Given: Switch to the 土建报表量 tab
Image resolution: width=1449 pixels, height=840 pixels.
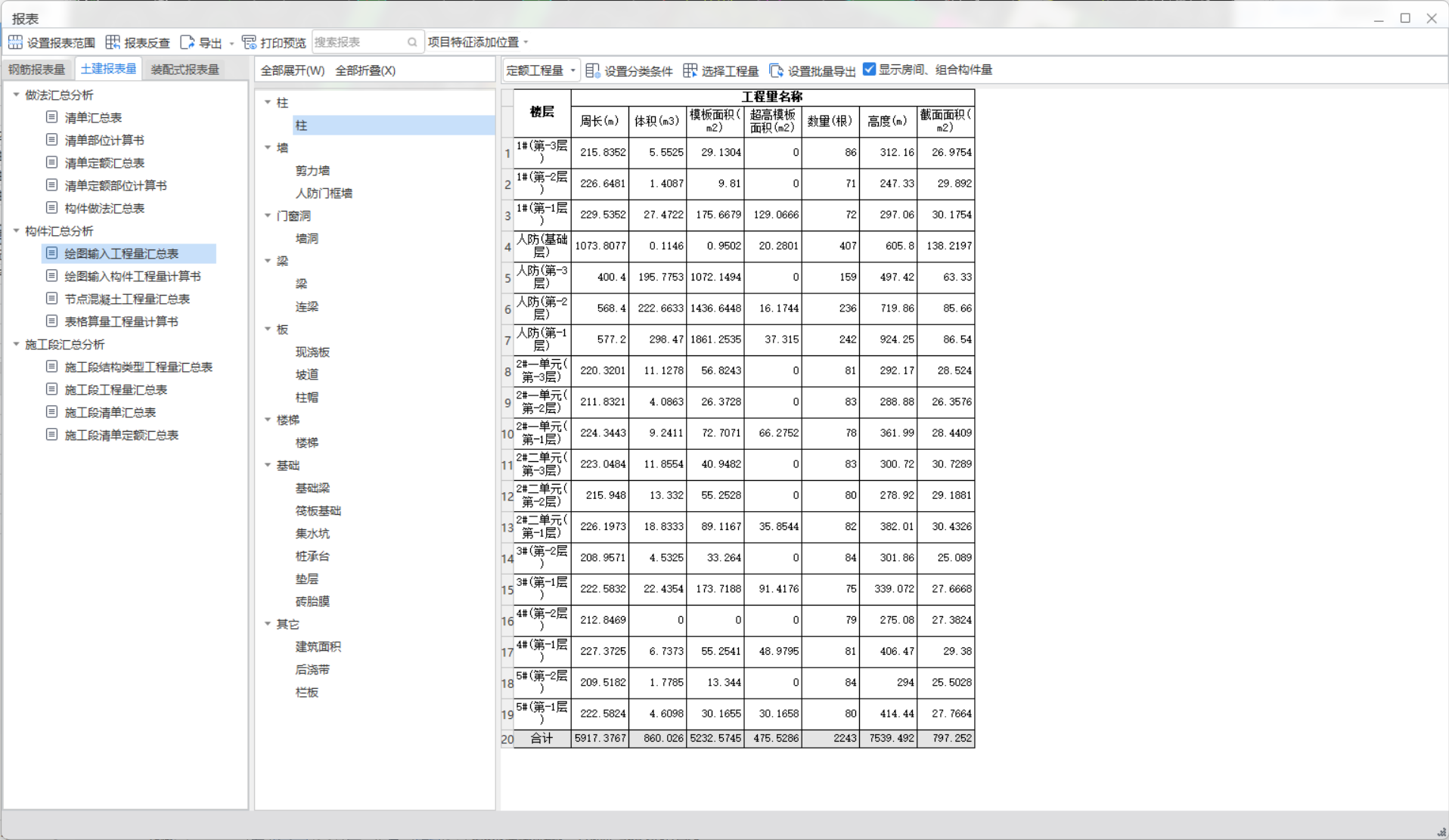Looking at the screenshot, I should [108, 69].
